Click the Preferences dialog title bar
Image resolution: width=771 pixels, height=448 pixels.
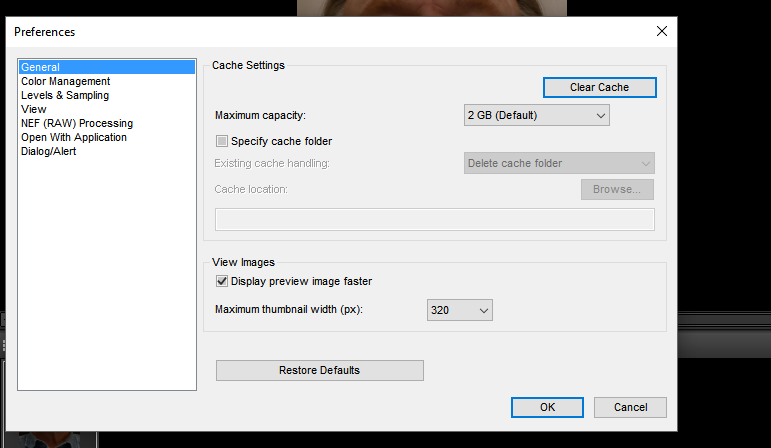(300, 31)
